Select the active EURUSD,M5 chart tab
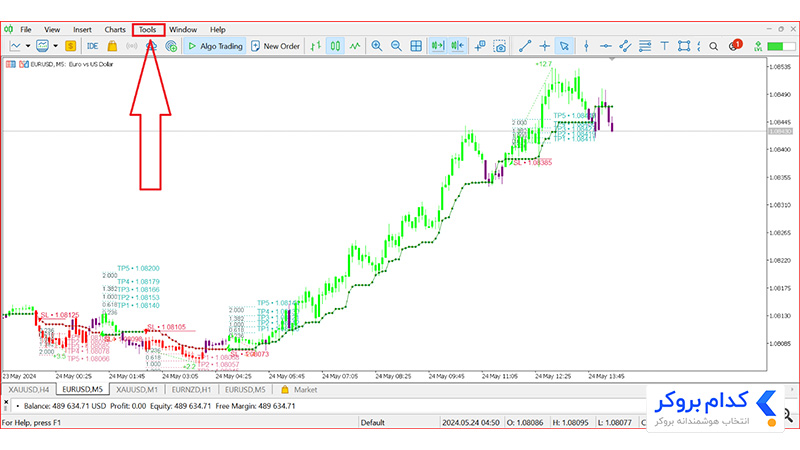 [82, 389]
